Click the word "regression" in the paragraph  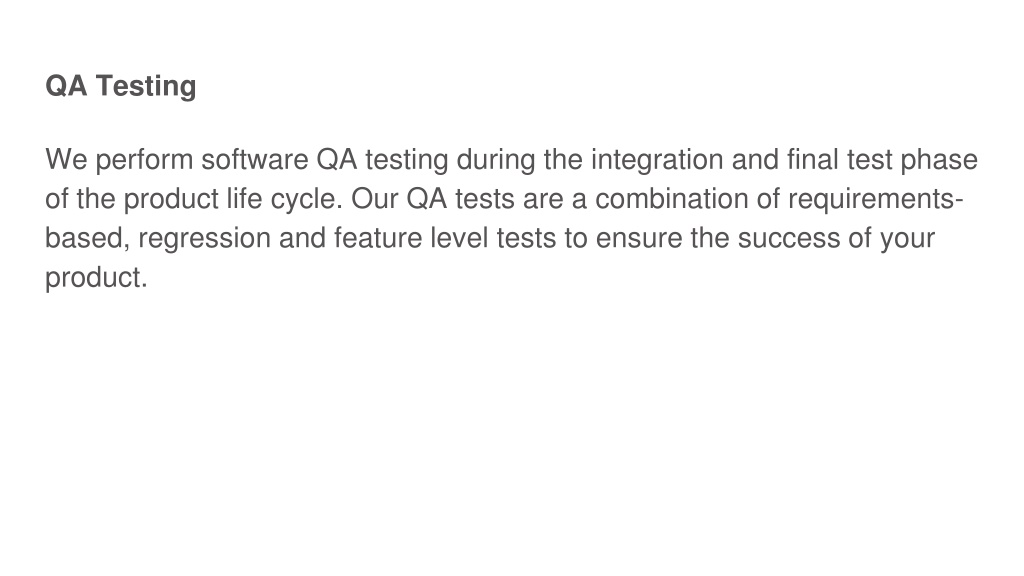tap(204, 239)
